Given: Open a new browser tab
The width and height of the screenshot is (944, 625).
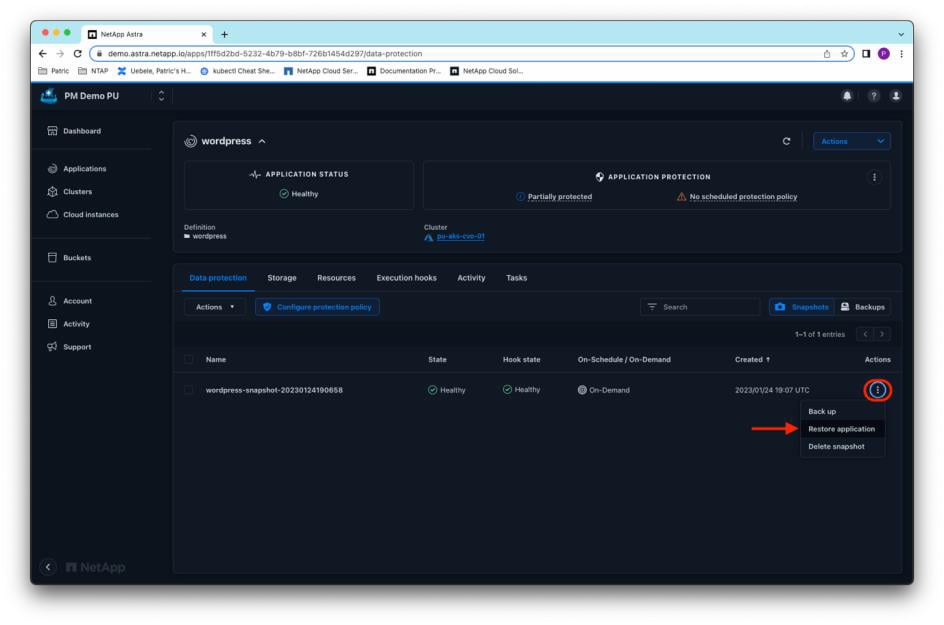Looking at the screenshot, I should click(224, 34).
